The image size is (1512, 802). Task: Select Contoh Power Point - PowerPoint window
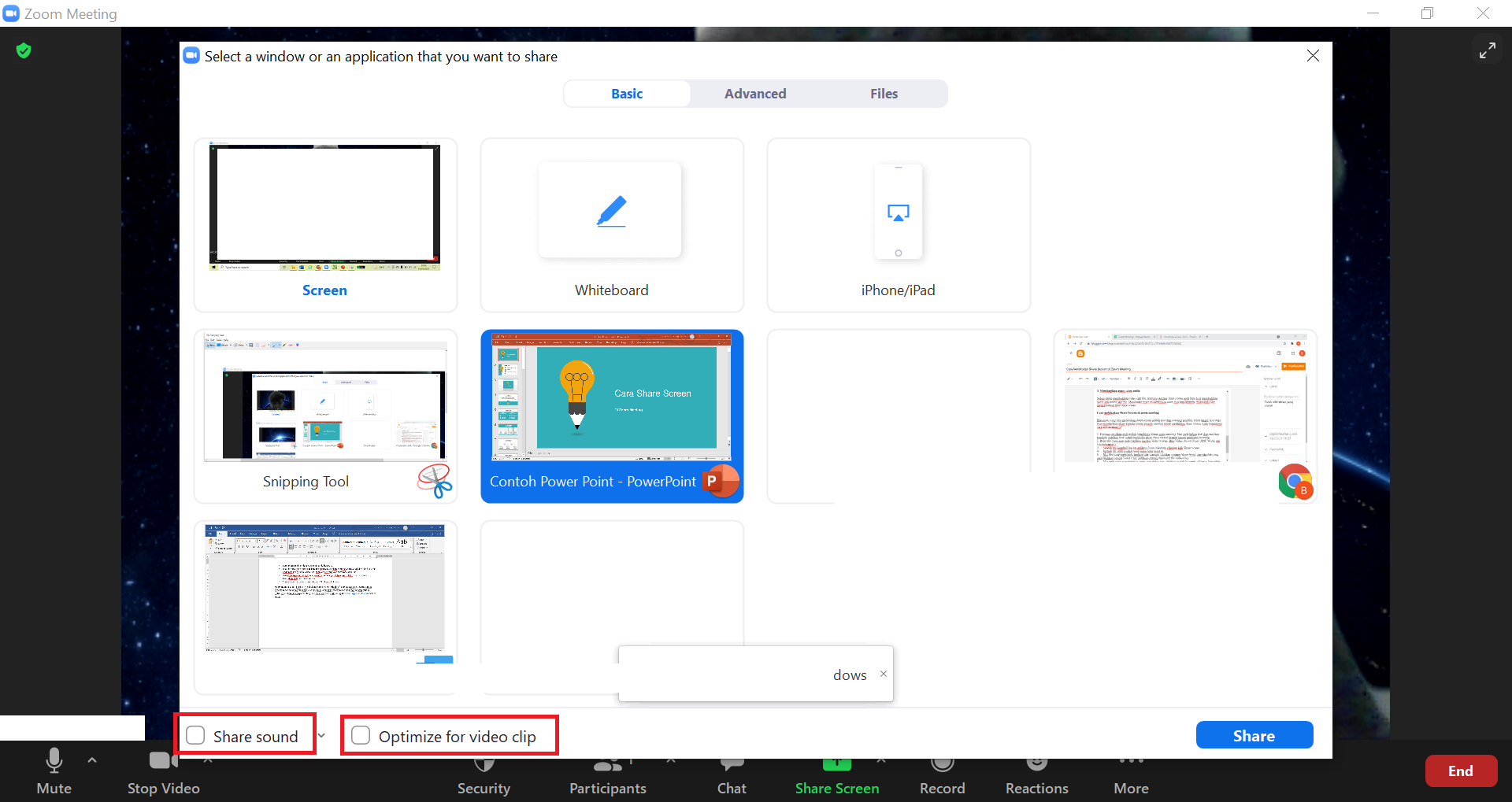[x=612, y=416]
